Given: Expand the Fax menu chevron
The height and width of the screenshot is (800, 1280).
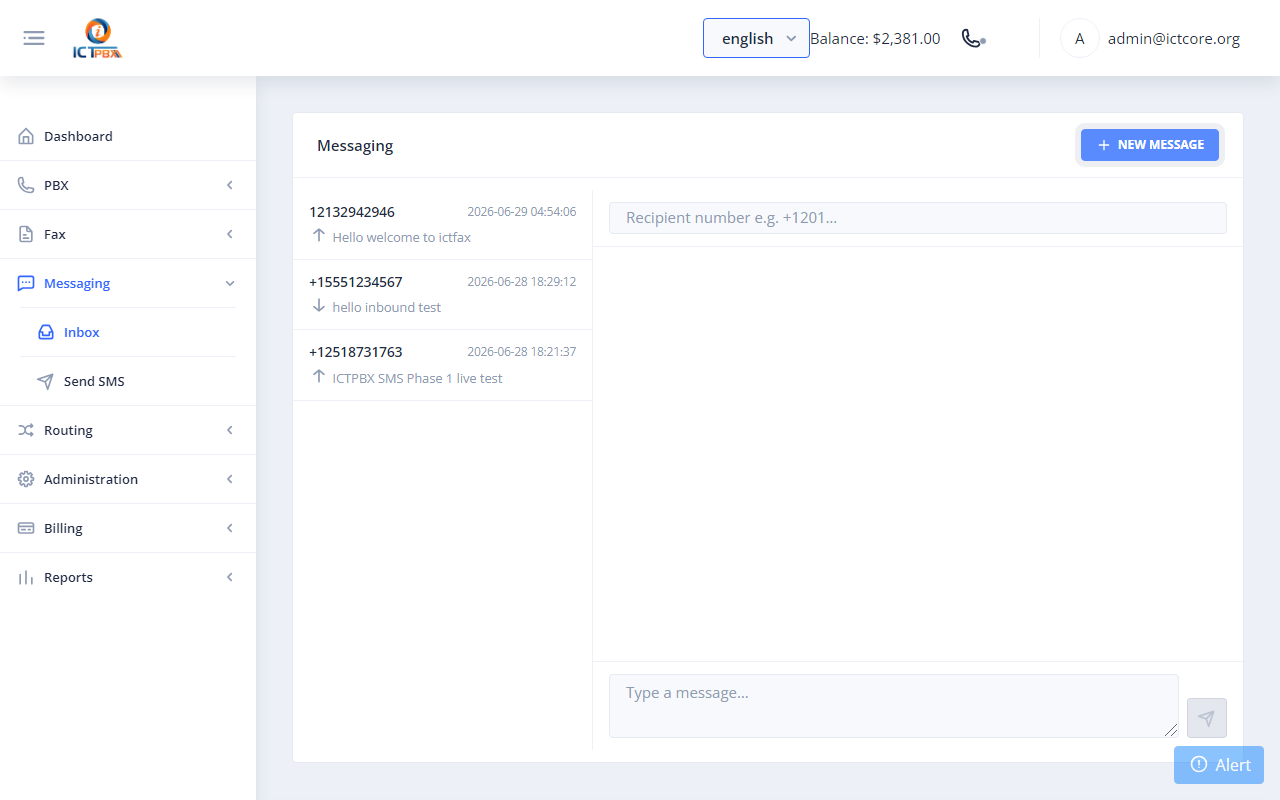Looking at the screenshot, I should [x=230, y=234].
